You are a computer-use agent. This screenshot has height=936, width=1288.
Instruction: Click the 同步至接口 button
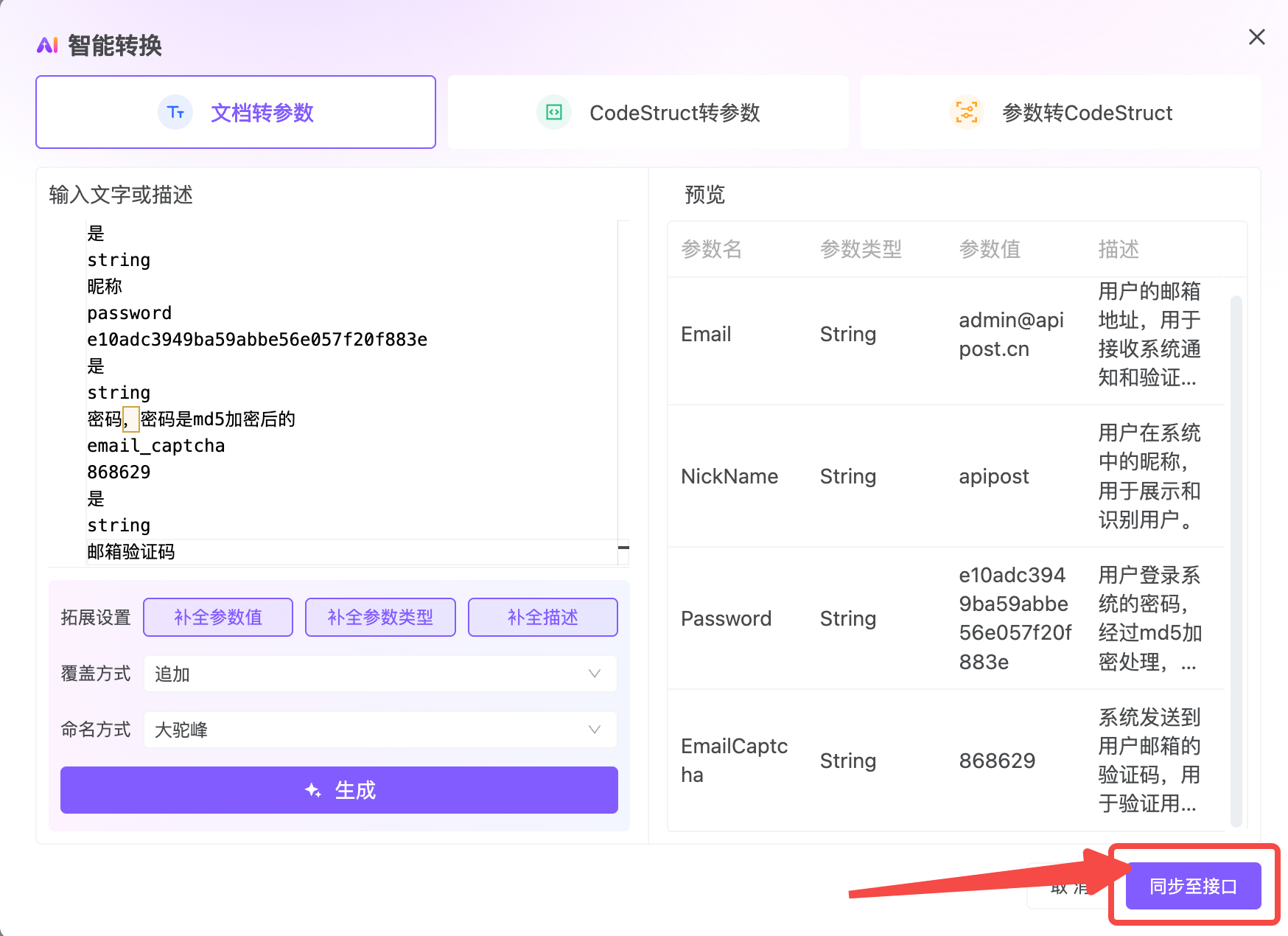1192,887
